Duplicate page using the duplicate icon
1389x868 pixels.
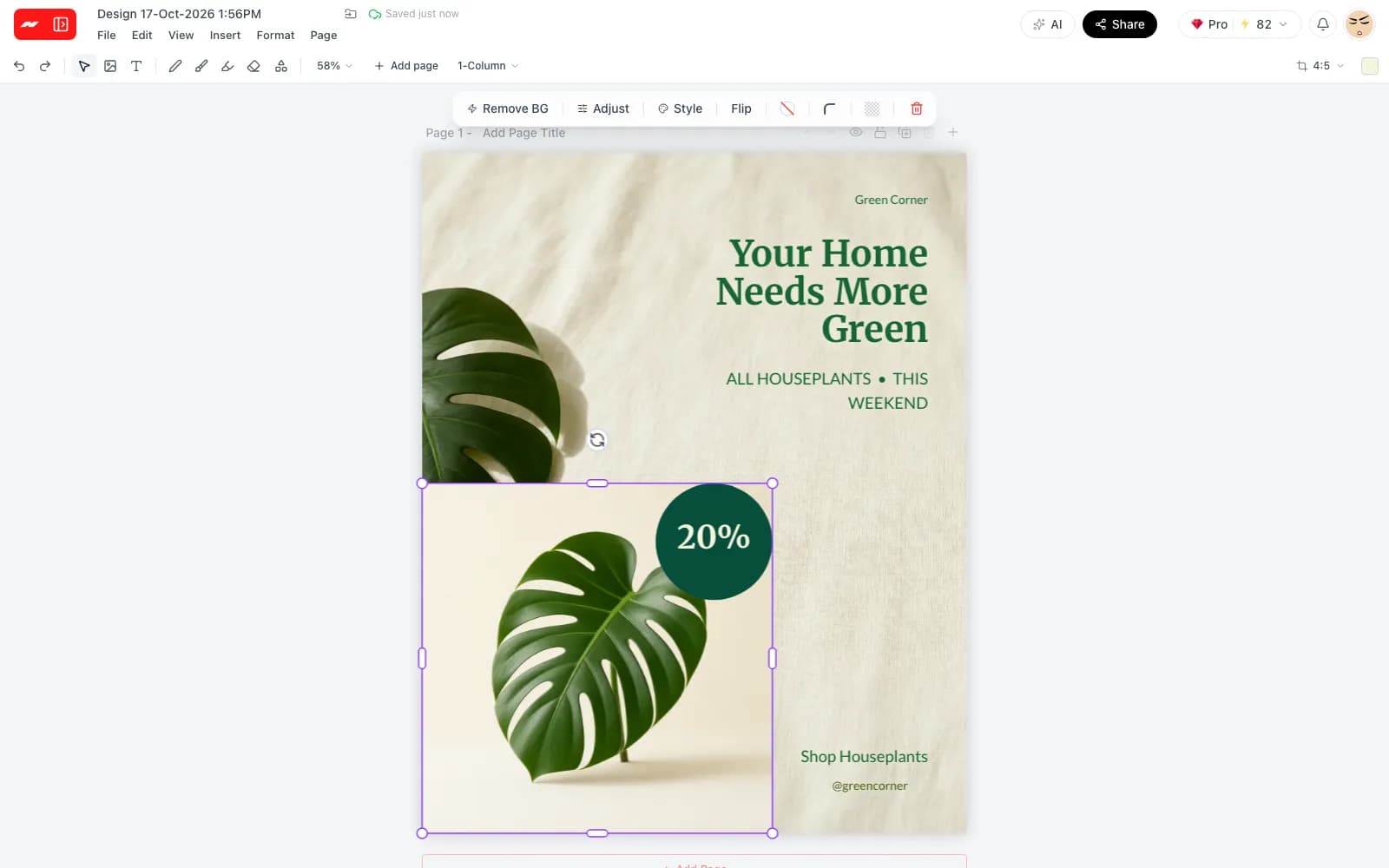tap(905, 132)
